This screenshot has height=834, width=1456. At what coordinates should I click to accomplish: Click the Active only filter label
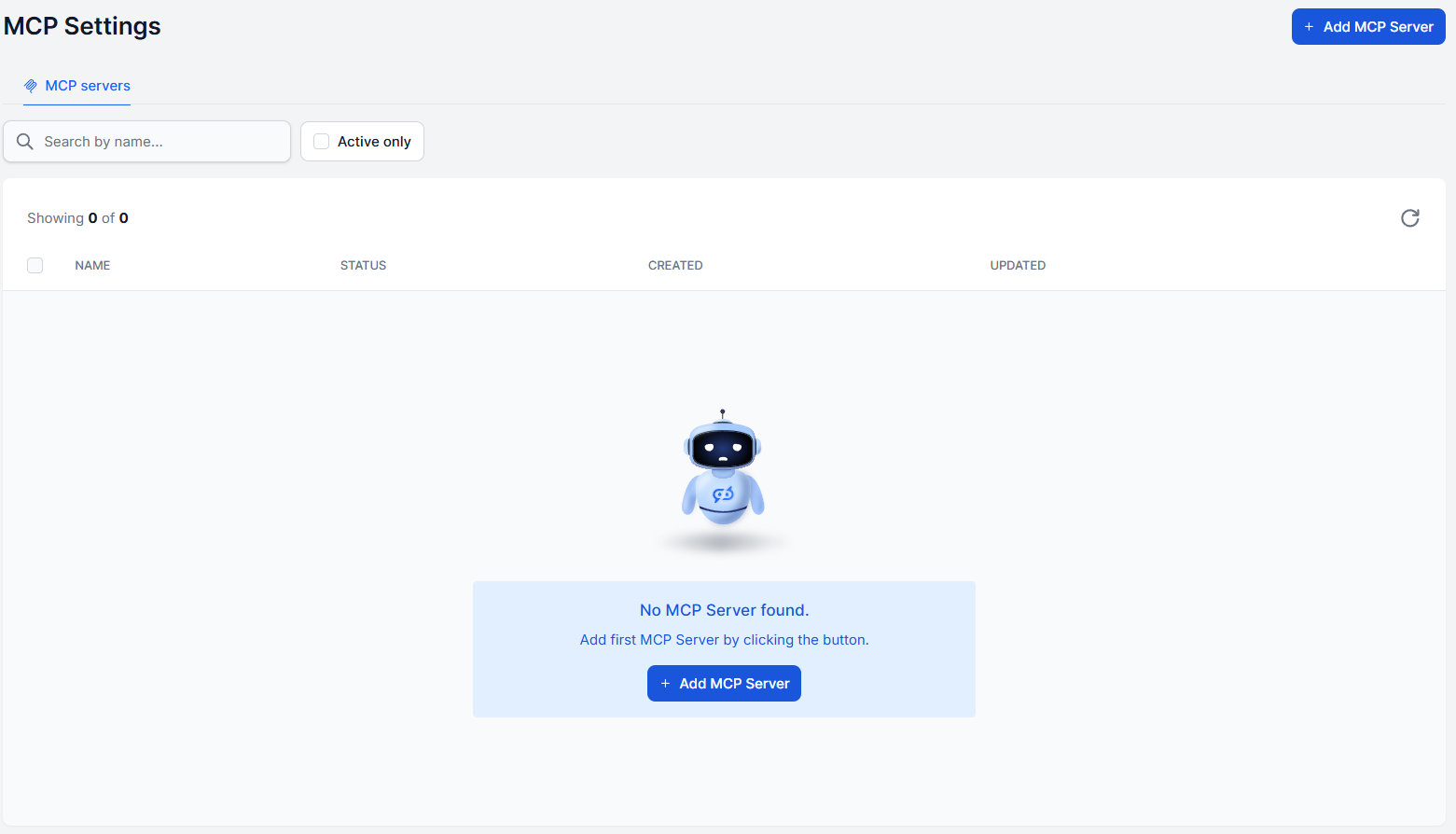tap(374, 142)
